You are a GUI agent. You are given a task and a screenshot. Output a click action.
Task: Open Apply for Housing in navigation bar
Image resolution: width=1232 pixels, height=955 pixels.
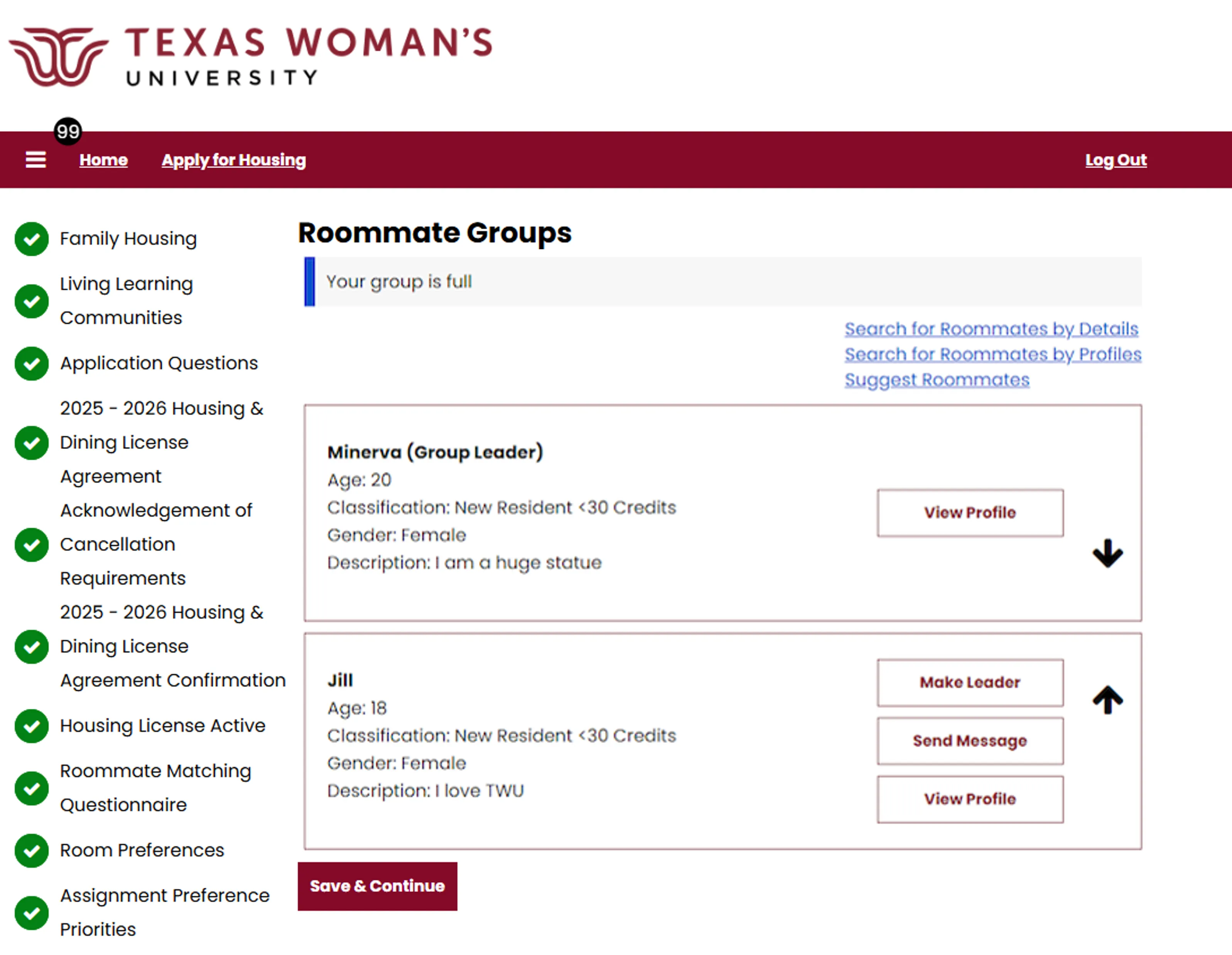233,160
